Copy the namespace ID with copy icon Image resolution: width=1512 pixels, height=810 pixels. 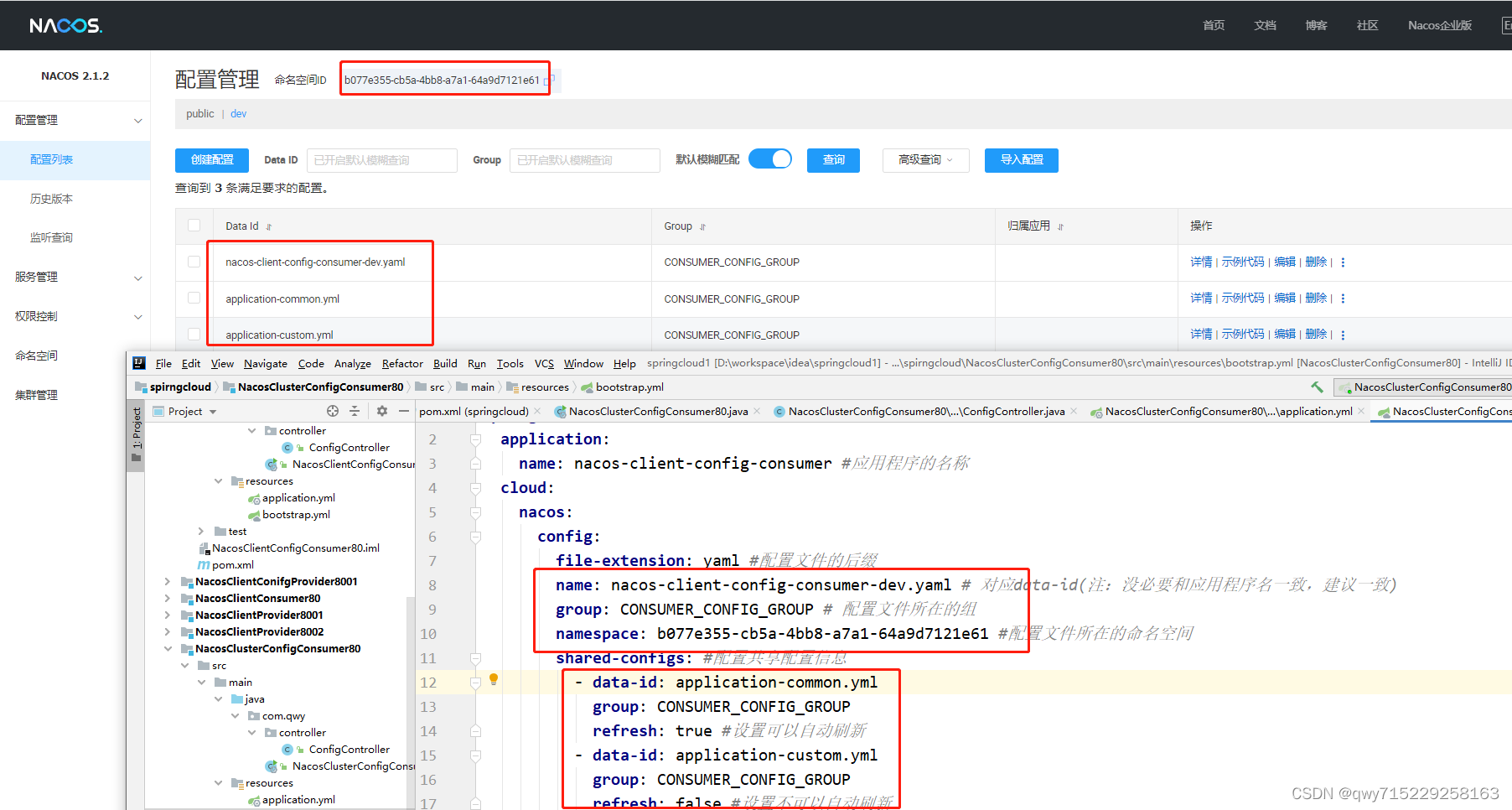pyautogui.click(x=550, y=80)
